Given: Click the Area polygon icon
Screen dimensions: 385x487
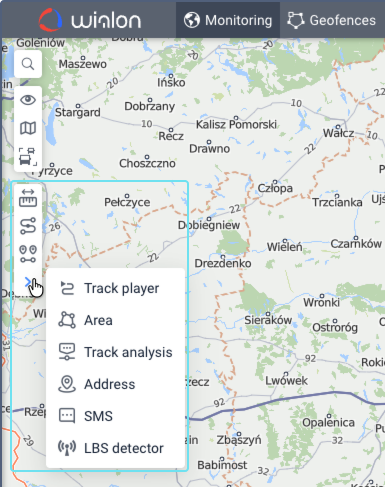Looking at the screenshot, I should [67, 320].
